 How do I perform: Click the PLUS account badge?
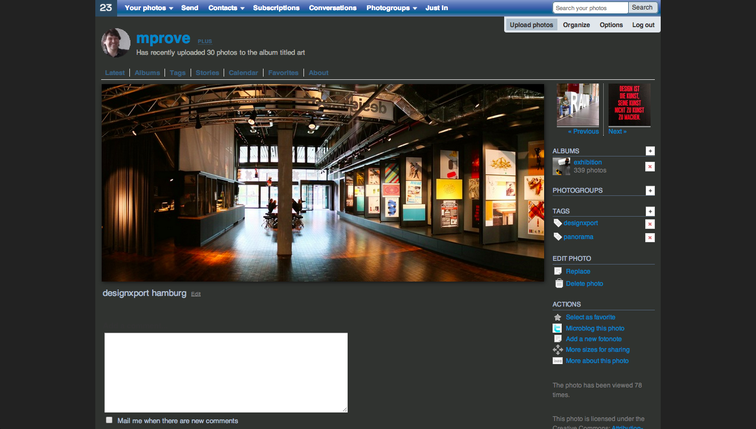click(x=204, y=41)
